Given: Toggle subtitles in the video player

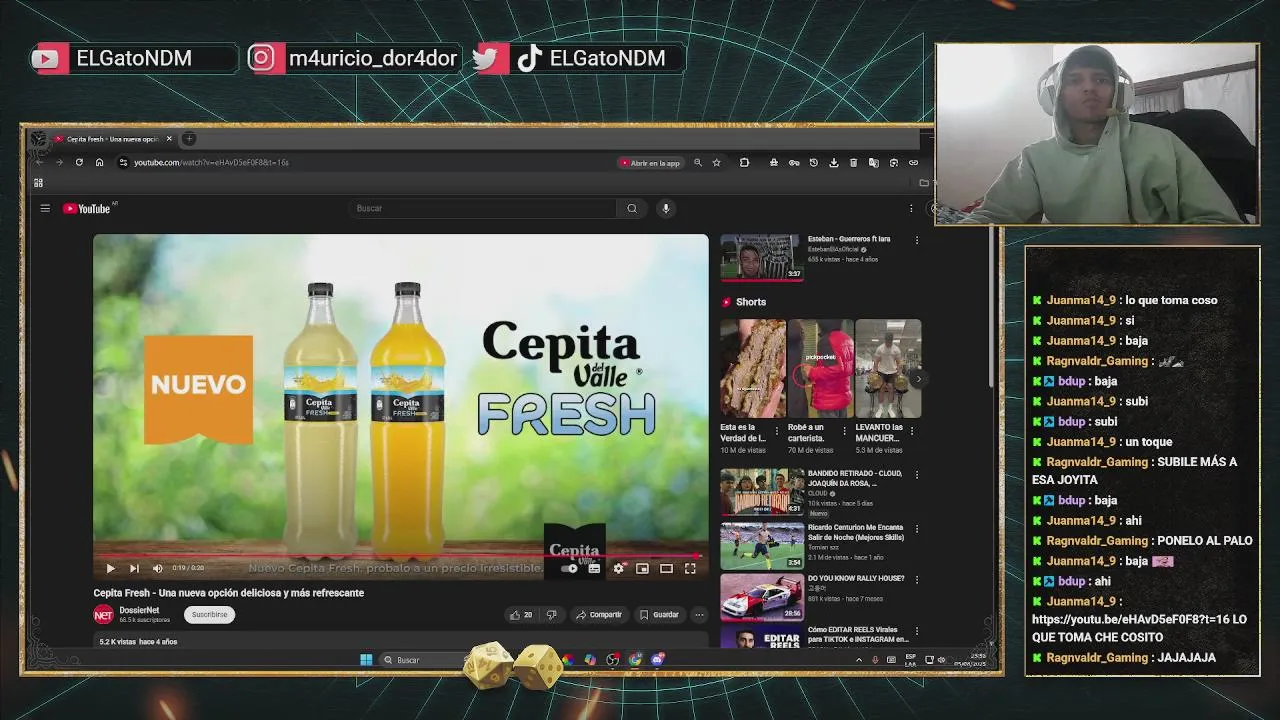Looking at the screenshot, I should [x=594, y=568].
